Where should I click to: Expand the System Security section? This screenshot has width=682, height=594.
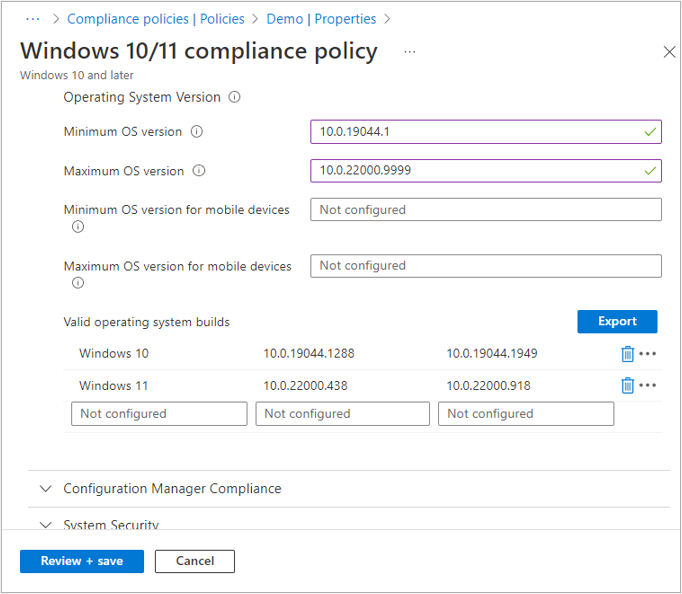point(45,524)
